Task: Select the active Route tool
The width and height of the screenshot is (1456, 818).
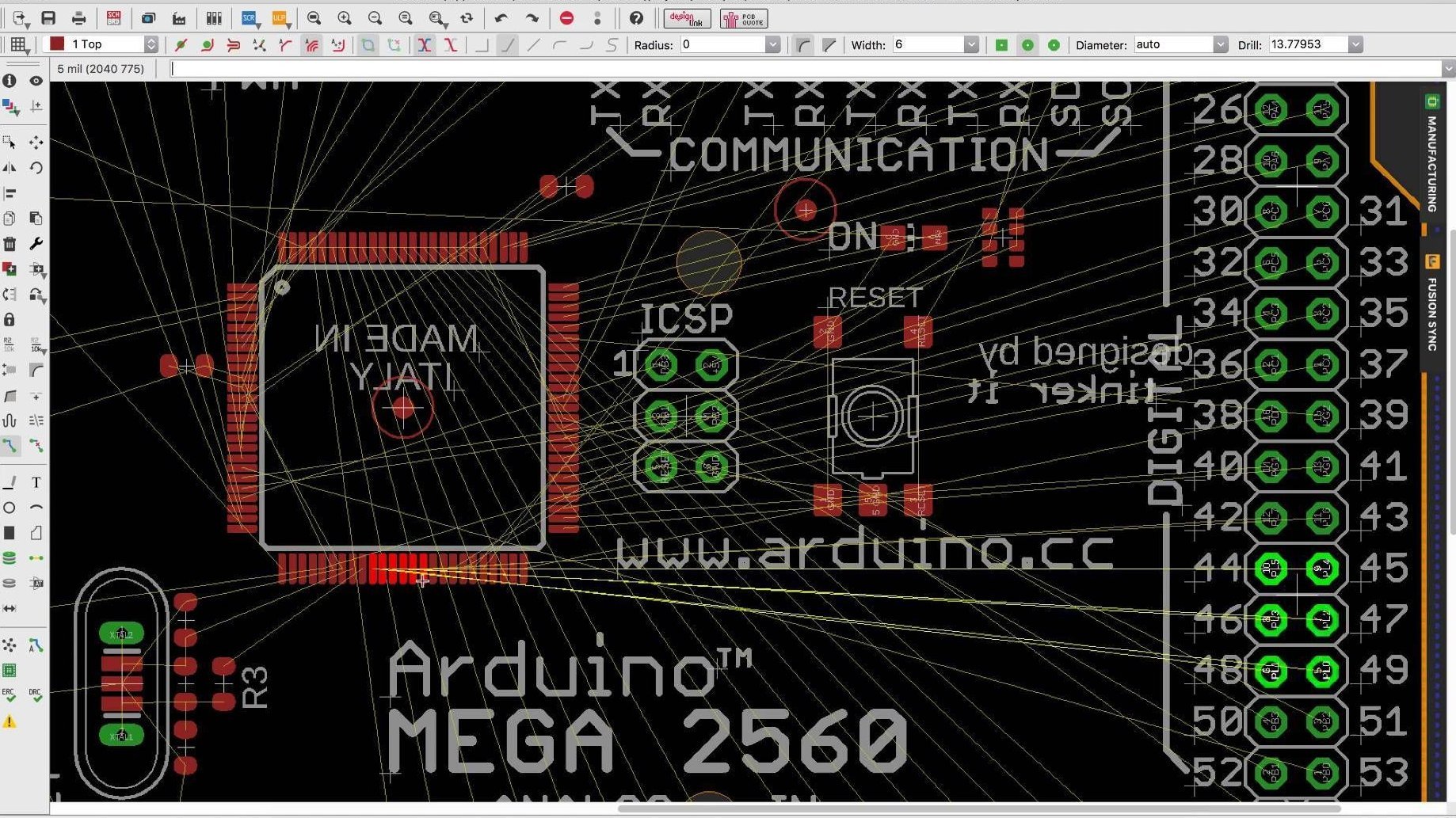Action: 10,446
